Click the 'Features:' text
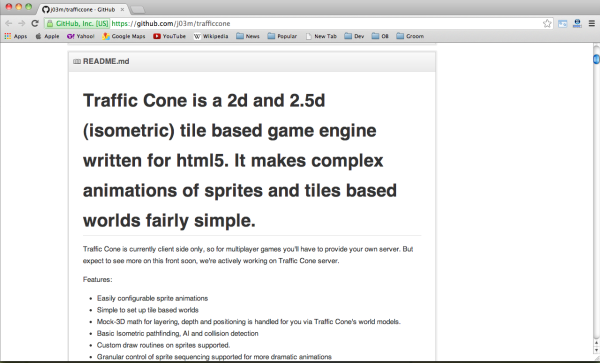This screenshot has height=363, width=600. [98, 280]
